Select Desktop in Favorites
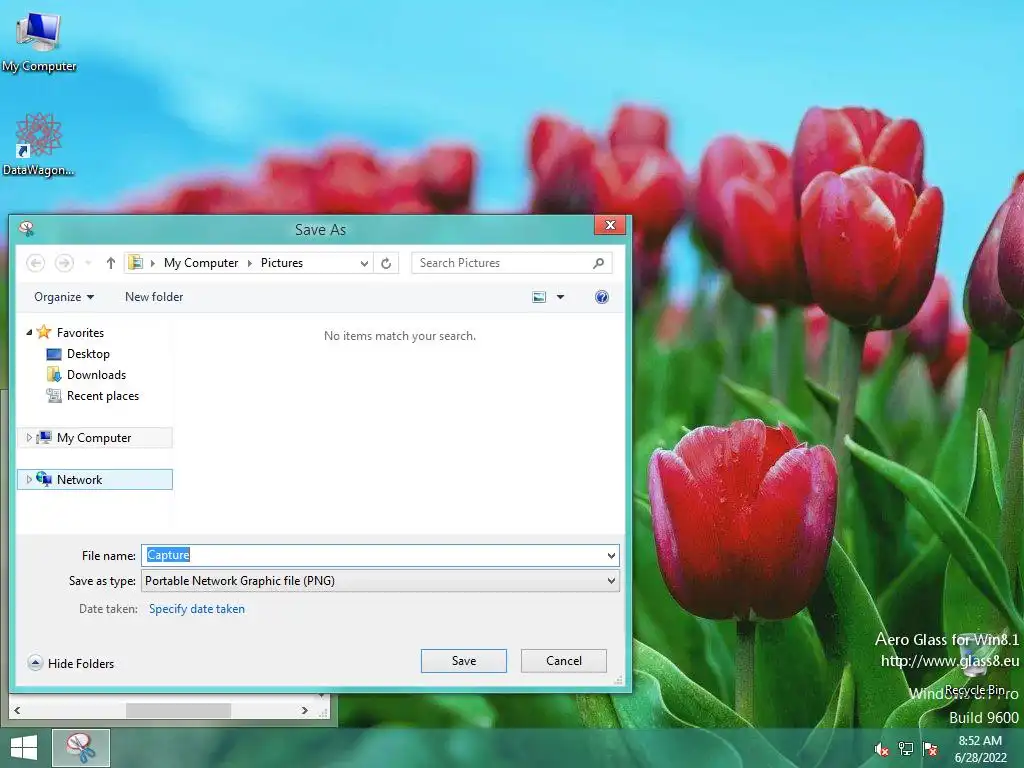This screenshot has height=768, width=1024. [x=88, y=353]
